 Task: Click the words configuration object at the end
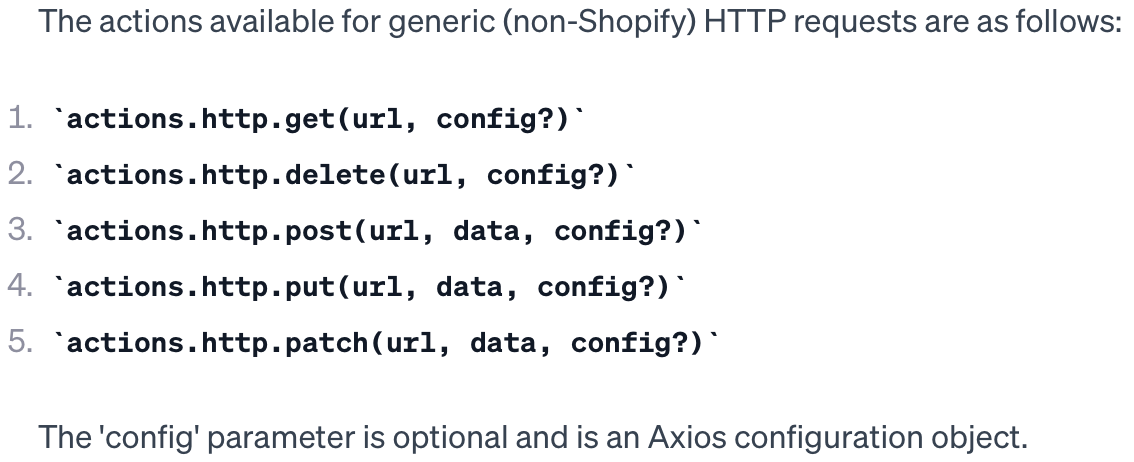pos(880,439)
